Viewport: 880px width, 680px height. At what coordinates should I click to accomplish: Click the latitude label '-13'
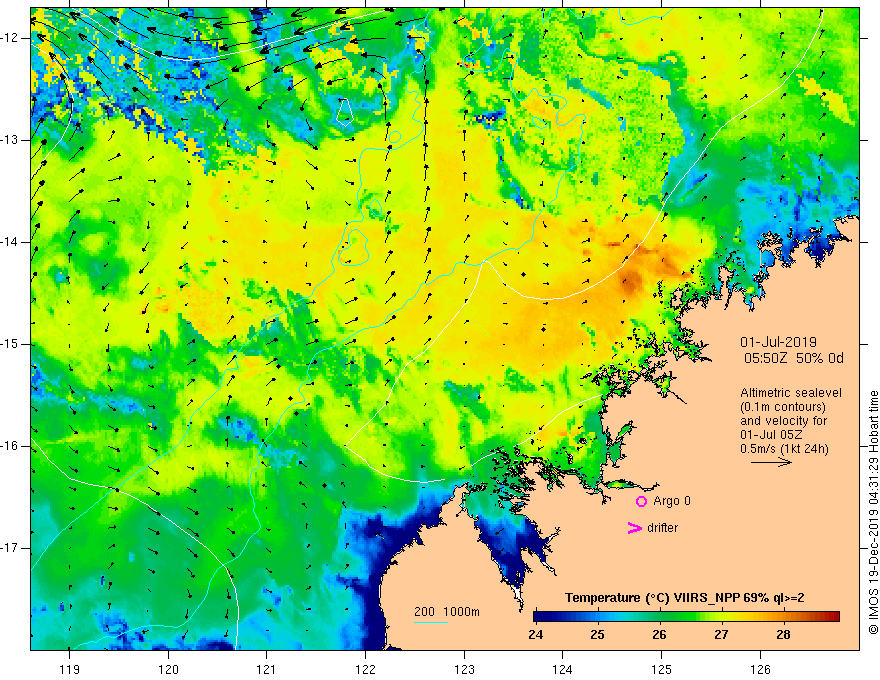[x=11, y=140]
